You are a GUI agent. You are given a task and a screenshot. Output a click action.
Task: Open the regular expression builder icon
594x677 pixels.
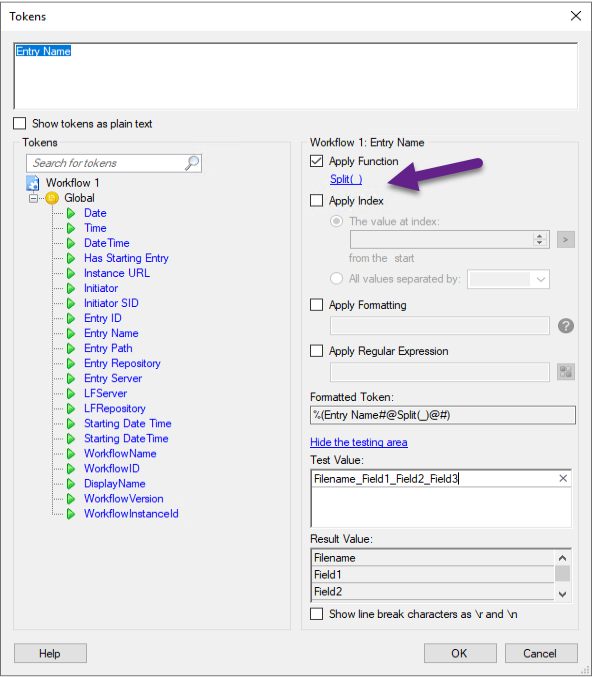point(566,371)
